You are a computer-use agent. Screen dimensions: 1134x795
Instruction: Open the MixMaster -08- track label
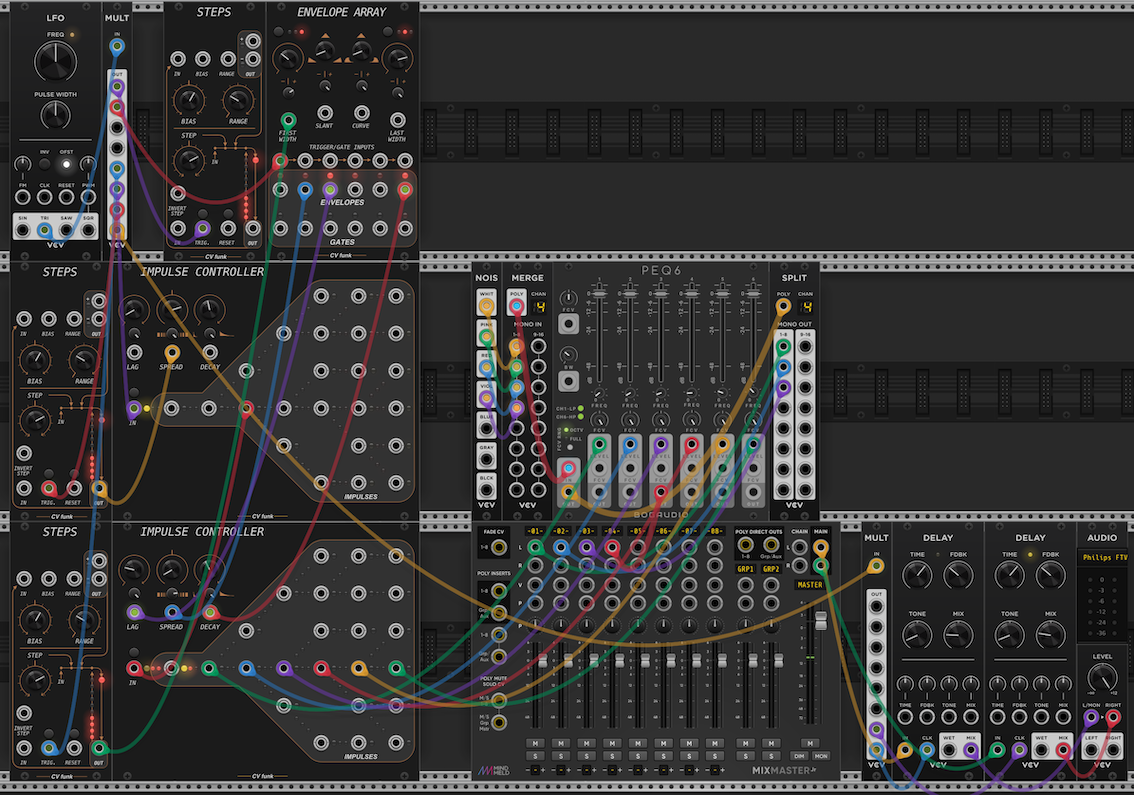(715, 532)
